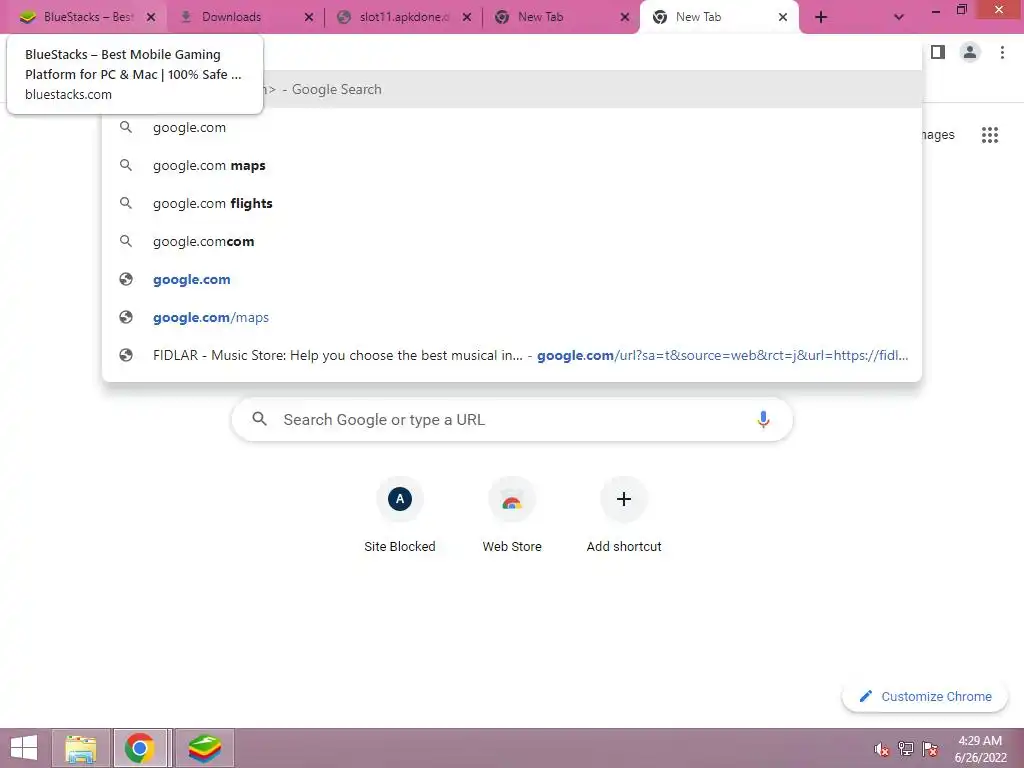Close the Downloads tab
1024x768 pixels.
[x=309, y=17]
